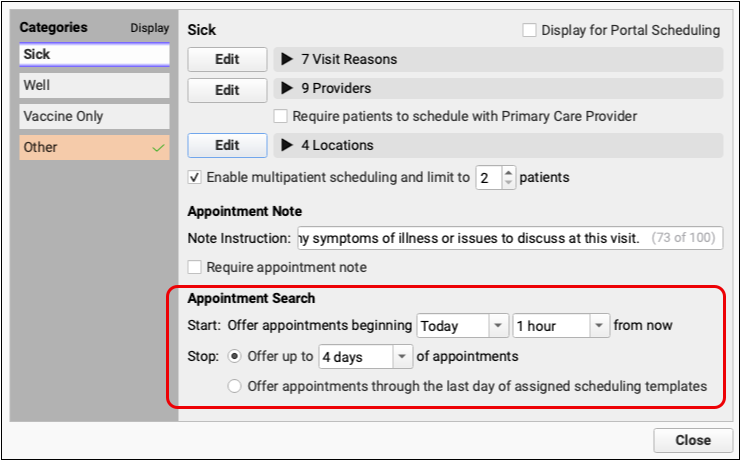740x460 pixels.
Task: Select Offer through last day of templates option
Action: [x=235, y=386]
